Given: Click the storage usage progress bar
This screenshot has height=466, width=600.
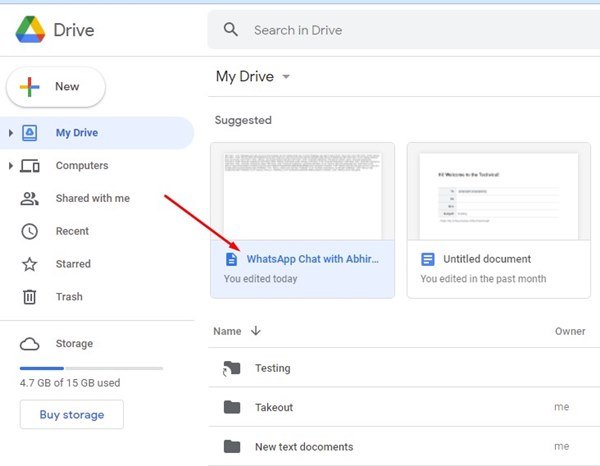Looking at the screenshot, I should pyautogui.click(x=91, y=368).
